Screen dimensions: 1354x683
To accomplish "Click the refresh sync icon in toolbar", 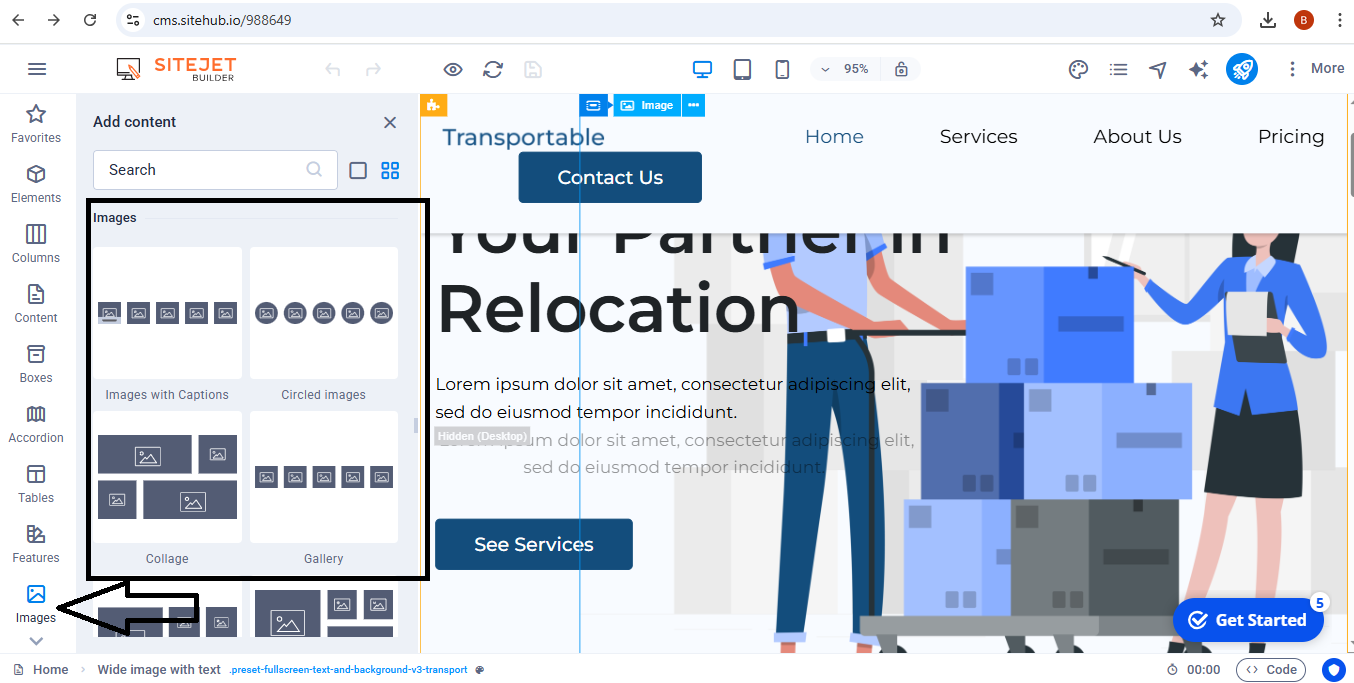I will click(x=493, y=69).
